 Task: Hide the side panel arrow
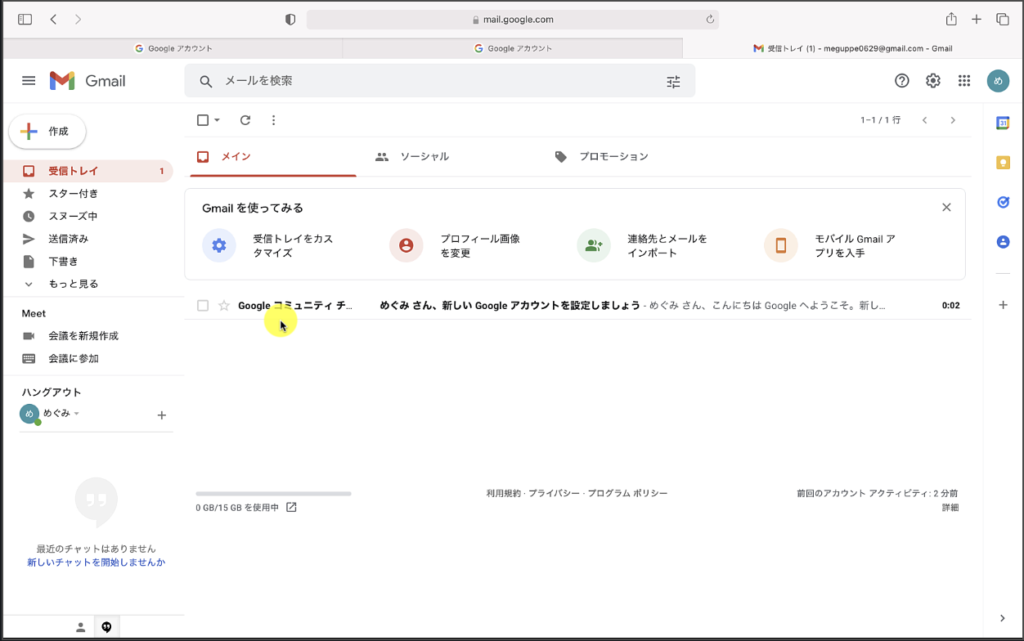1002,618
